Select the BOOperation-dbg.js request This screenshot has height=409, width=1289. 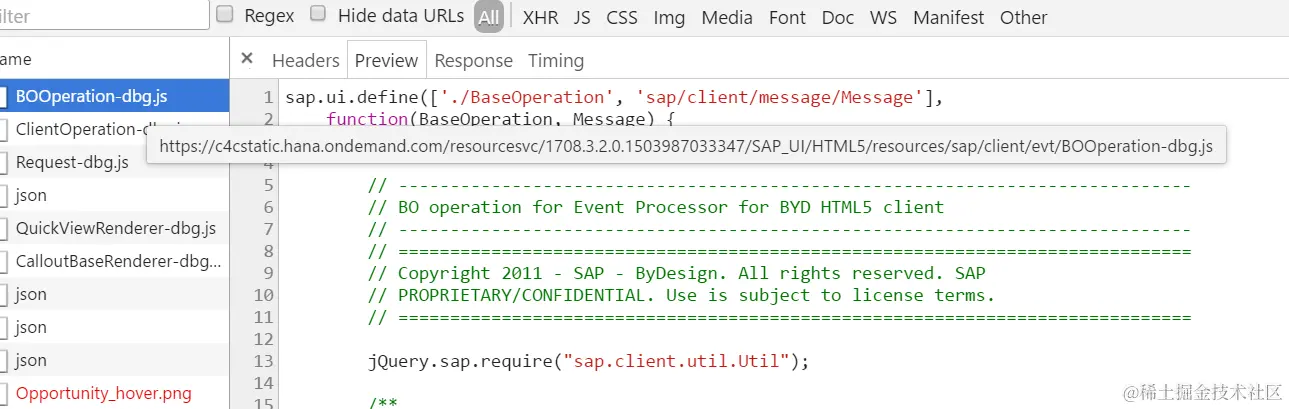click(114, 96)
